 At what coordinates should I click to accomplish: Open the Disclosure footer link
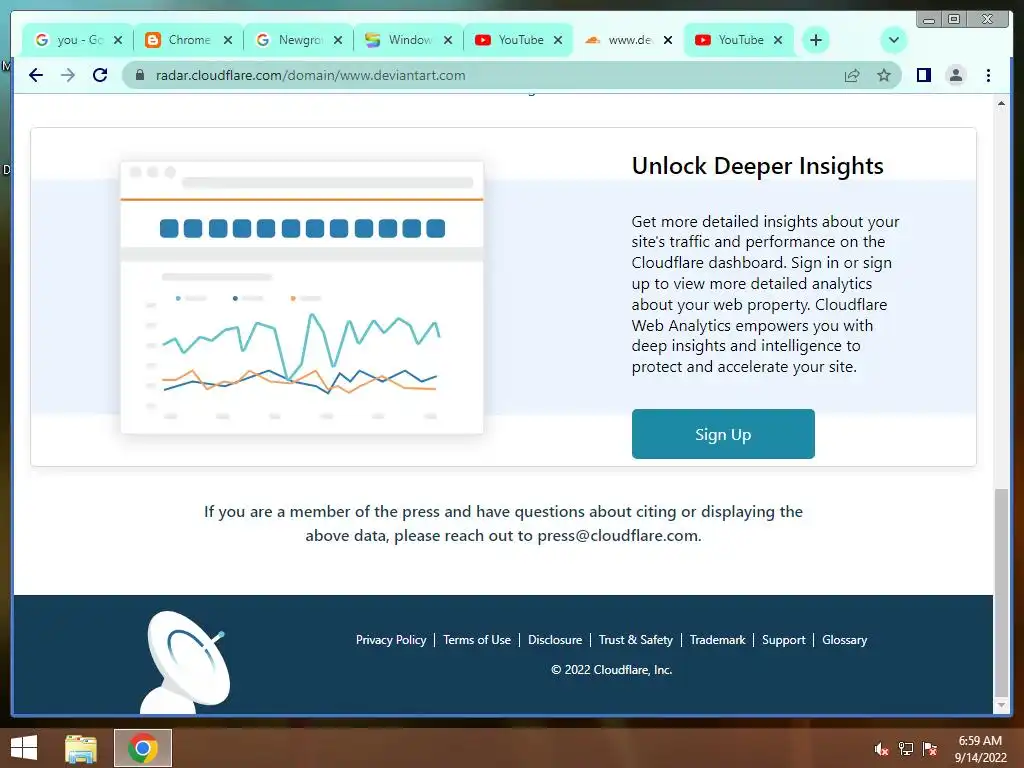click(x=555, y=640)
